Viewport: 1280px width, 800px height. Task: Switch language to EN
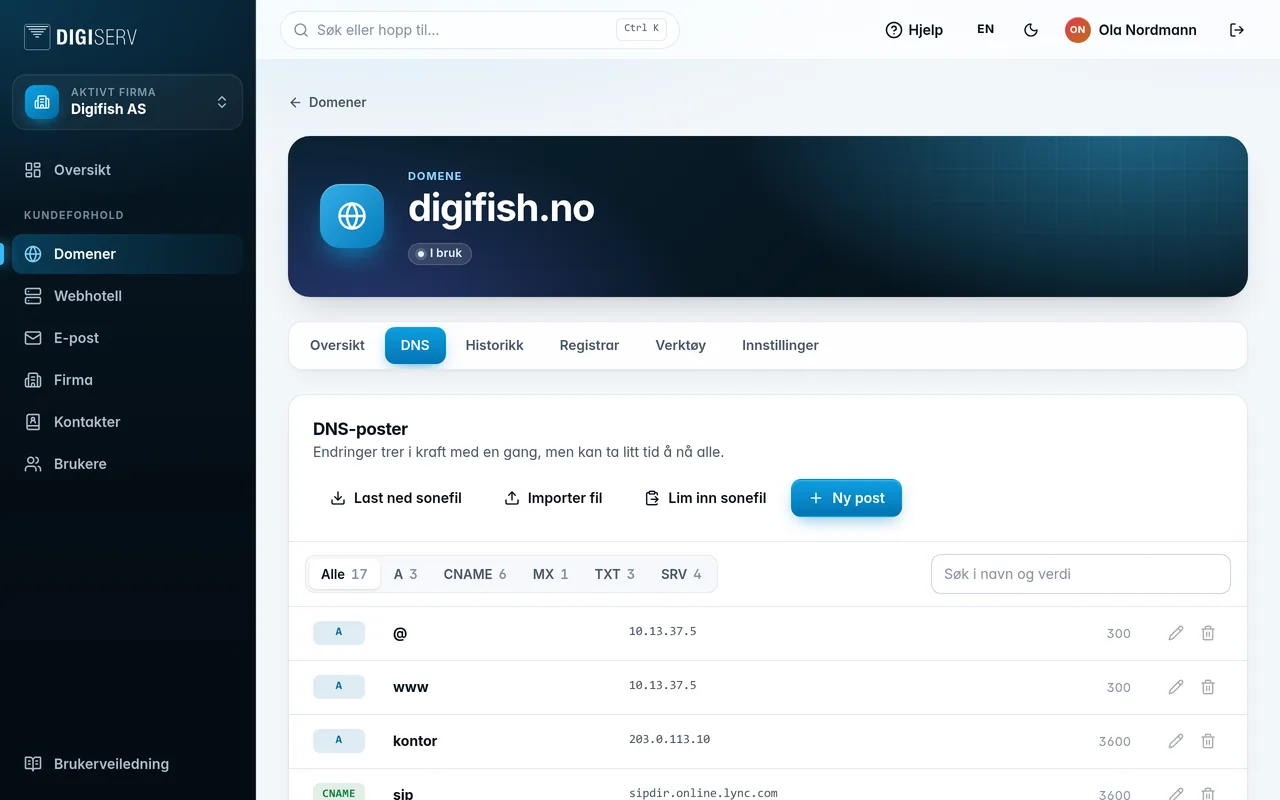pos(986,30)
